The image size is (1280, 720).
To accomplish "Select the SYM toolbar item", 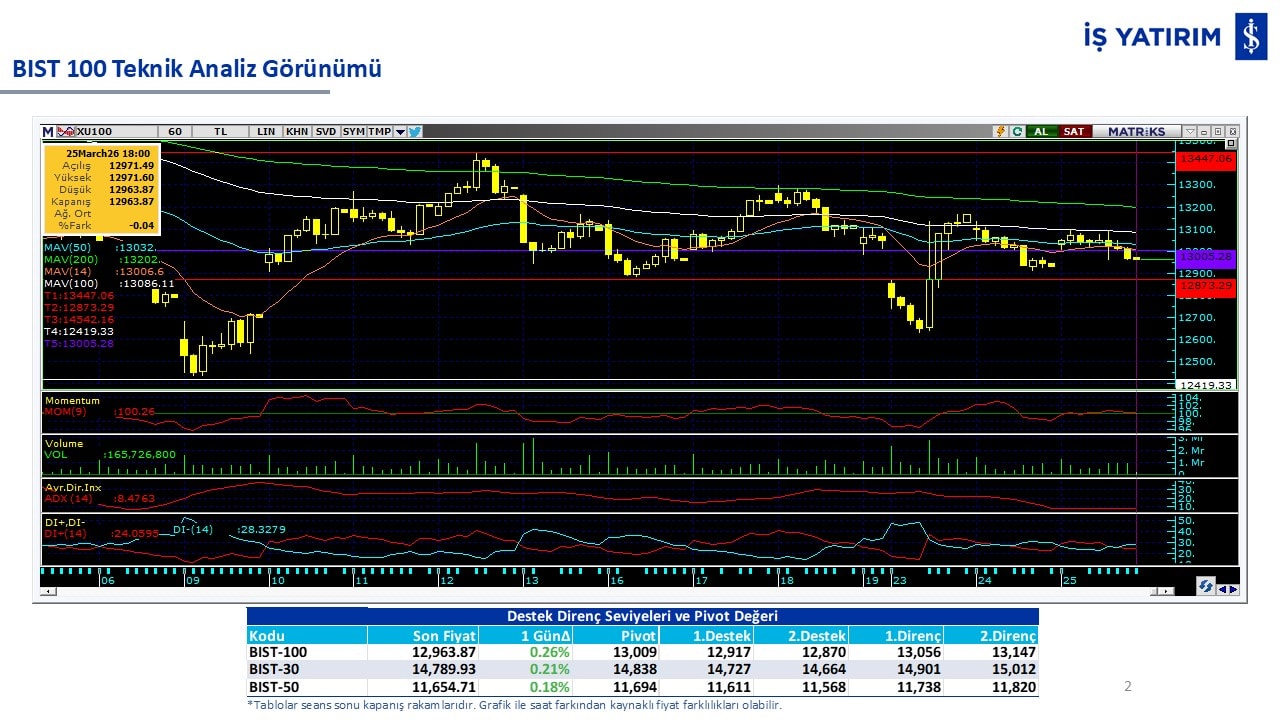I will click(x=353, y=131).
